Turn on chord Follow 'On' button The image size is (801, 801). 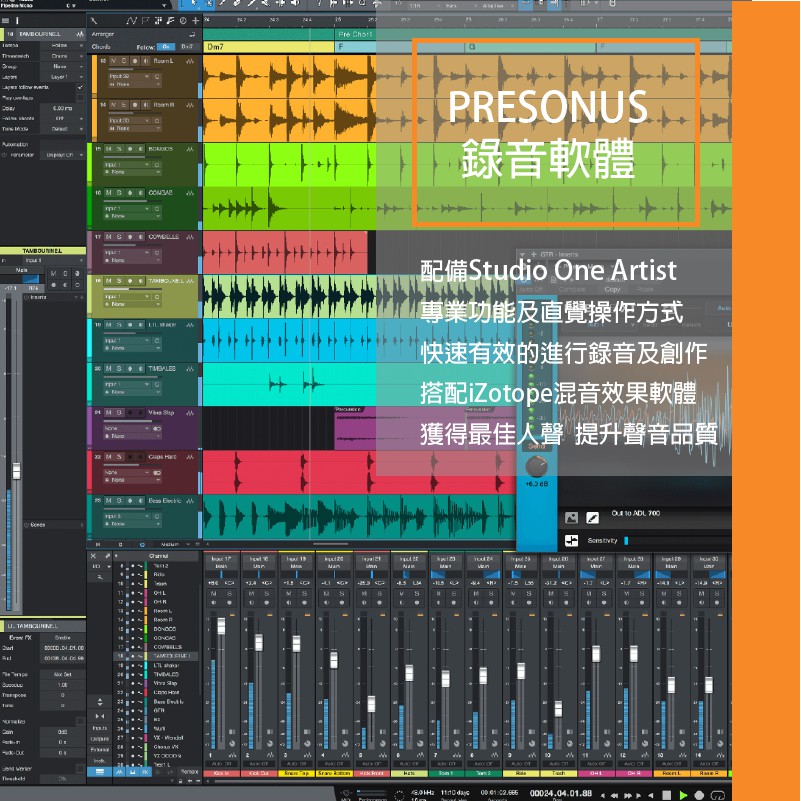(x=166, y=47)
